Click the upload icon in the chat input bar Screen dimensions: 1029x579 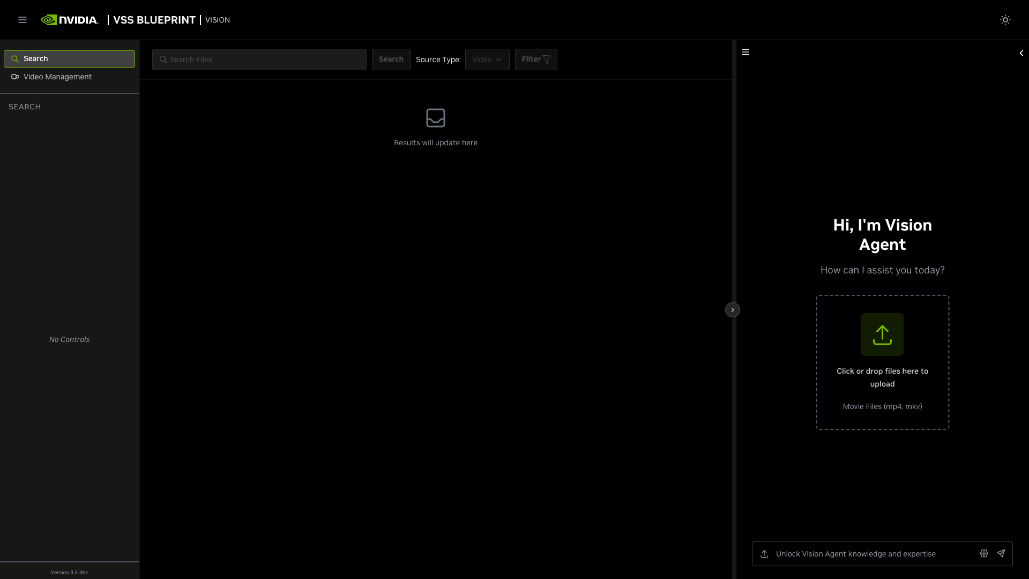(765, 554)
